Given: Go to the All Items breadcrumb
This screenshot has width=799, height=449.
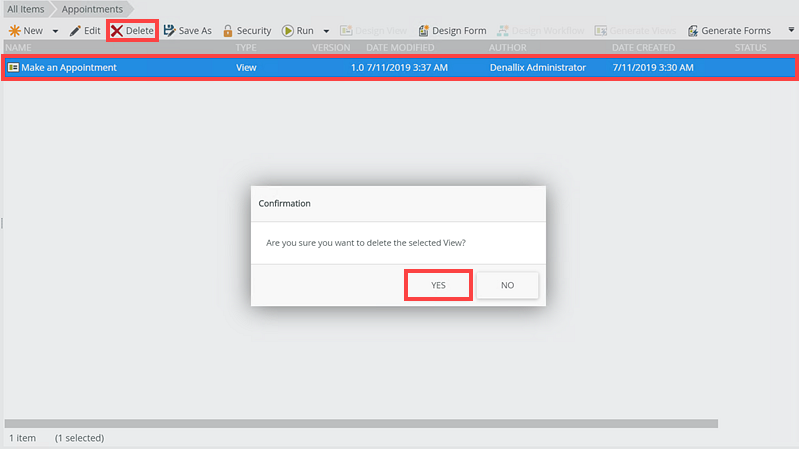Looking at the screenshot, I should tap(25, 9).
